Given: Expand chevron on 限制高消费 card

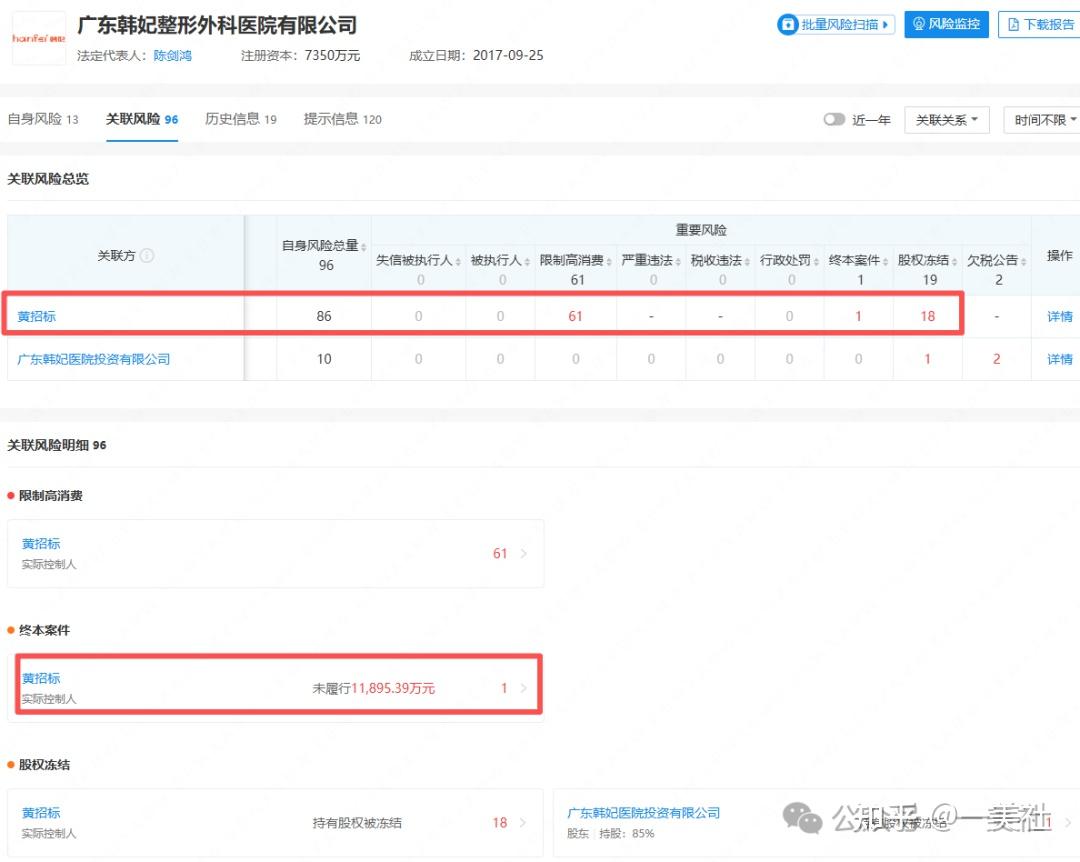Looking at the screenshot, I should click(523, 553).
